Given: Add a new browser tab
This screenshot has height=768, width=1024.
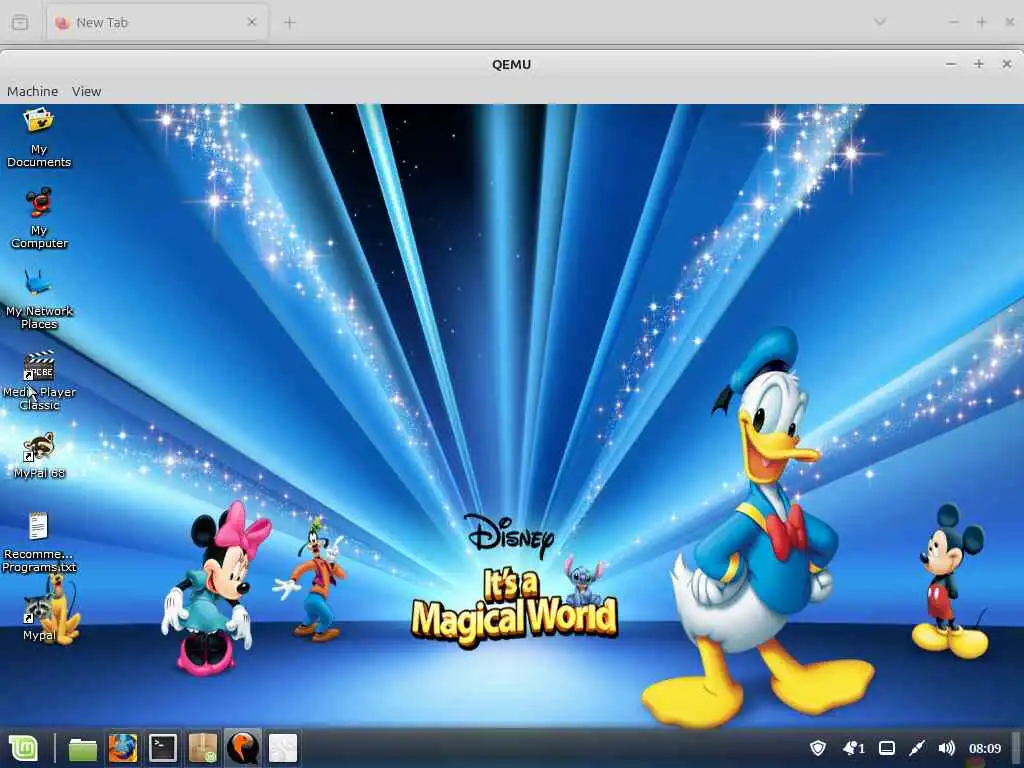Looking at the screenshot, I should pyautogui.click(x=289, y=22).
